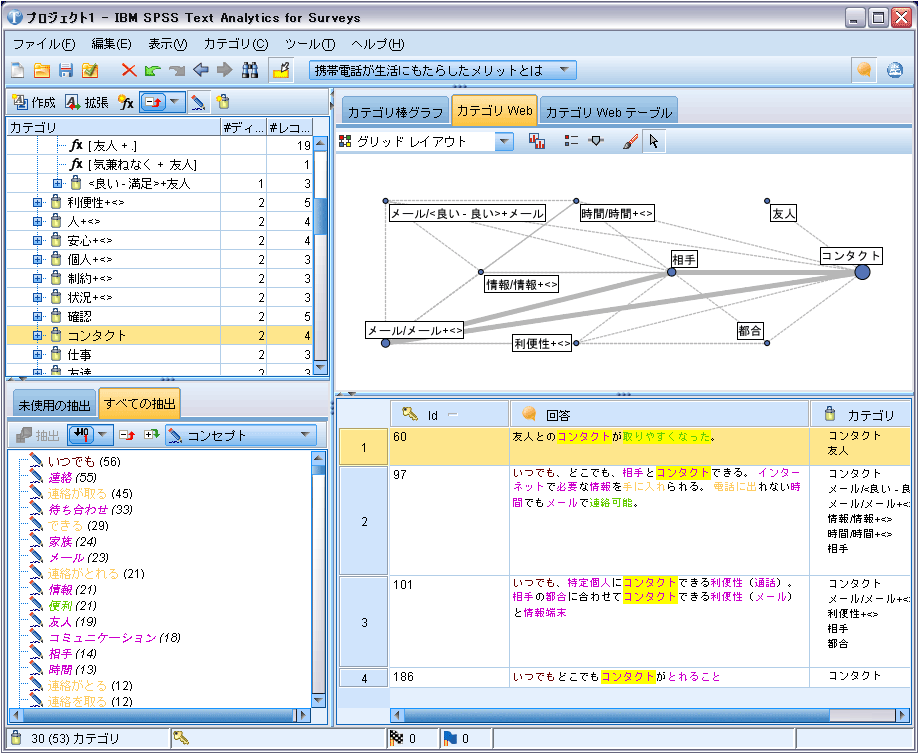Expand the 人+<> category

pyautogui.click(x=38, y=221)
